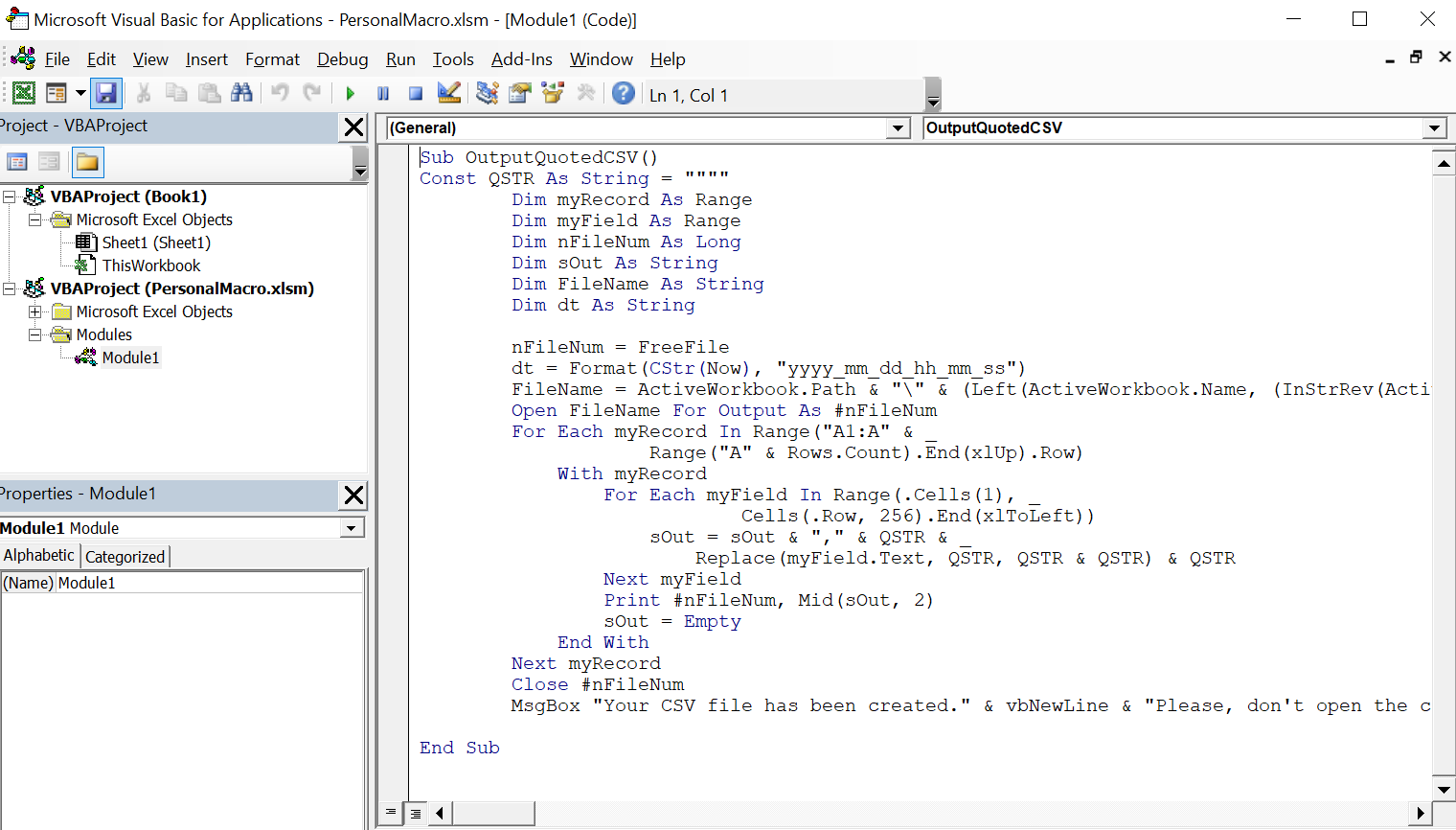Click the Find binoculars icon
Screen dimensions: 1456x830
[x=242, y=93]
